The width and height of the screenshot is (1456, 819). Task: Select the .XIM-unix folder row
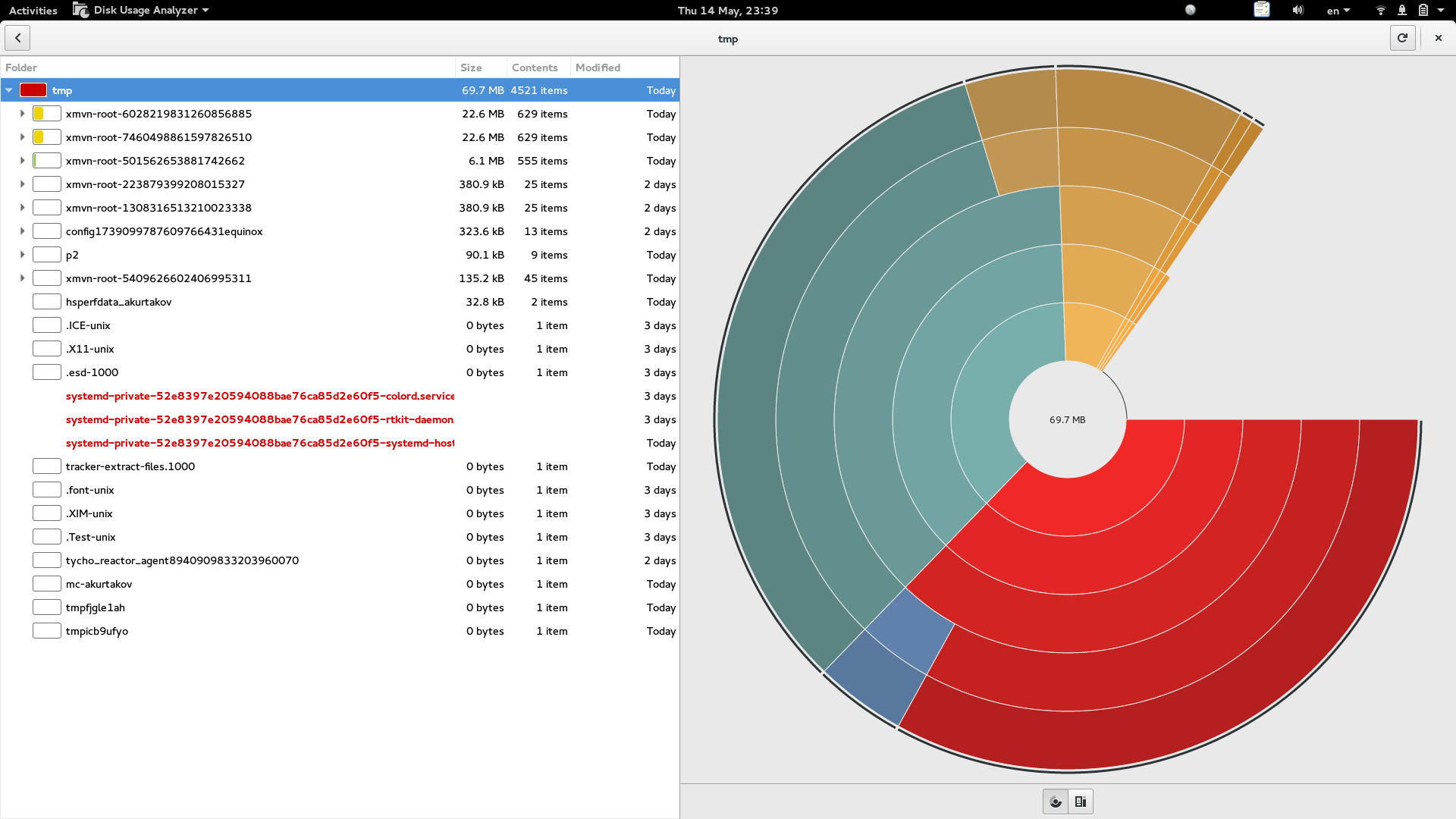pos(340,513)
